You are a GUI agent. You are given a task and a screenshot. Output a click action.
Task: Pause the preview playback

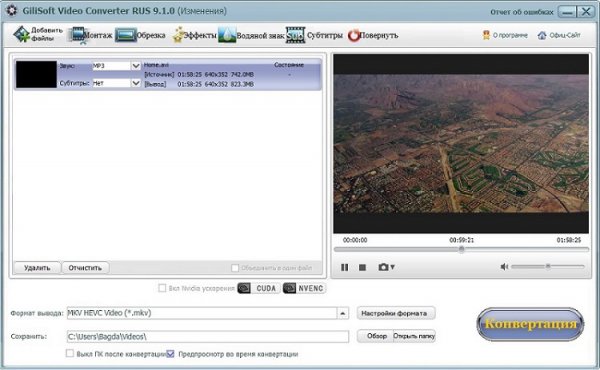[344, 267]
